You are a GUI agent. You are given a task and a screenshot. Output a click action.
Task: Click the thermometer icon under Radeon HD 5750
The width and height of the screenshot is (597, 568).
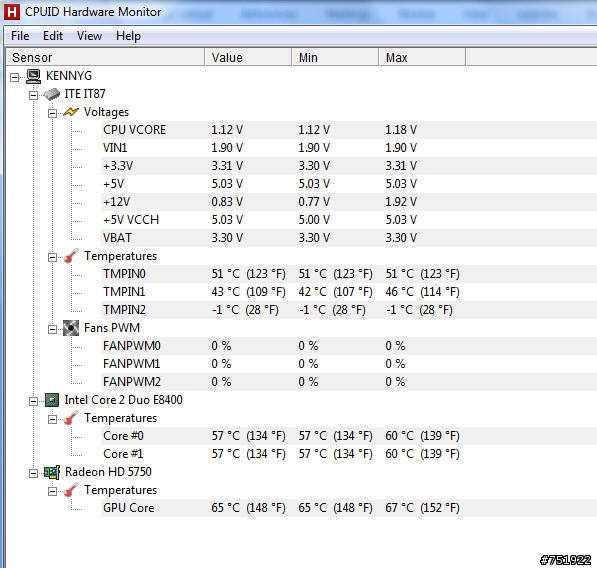71,490
